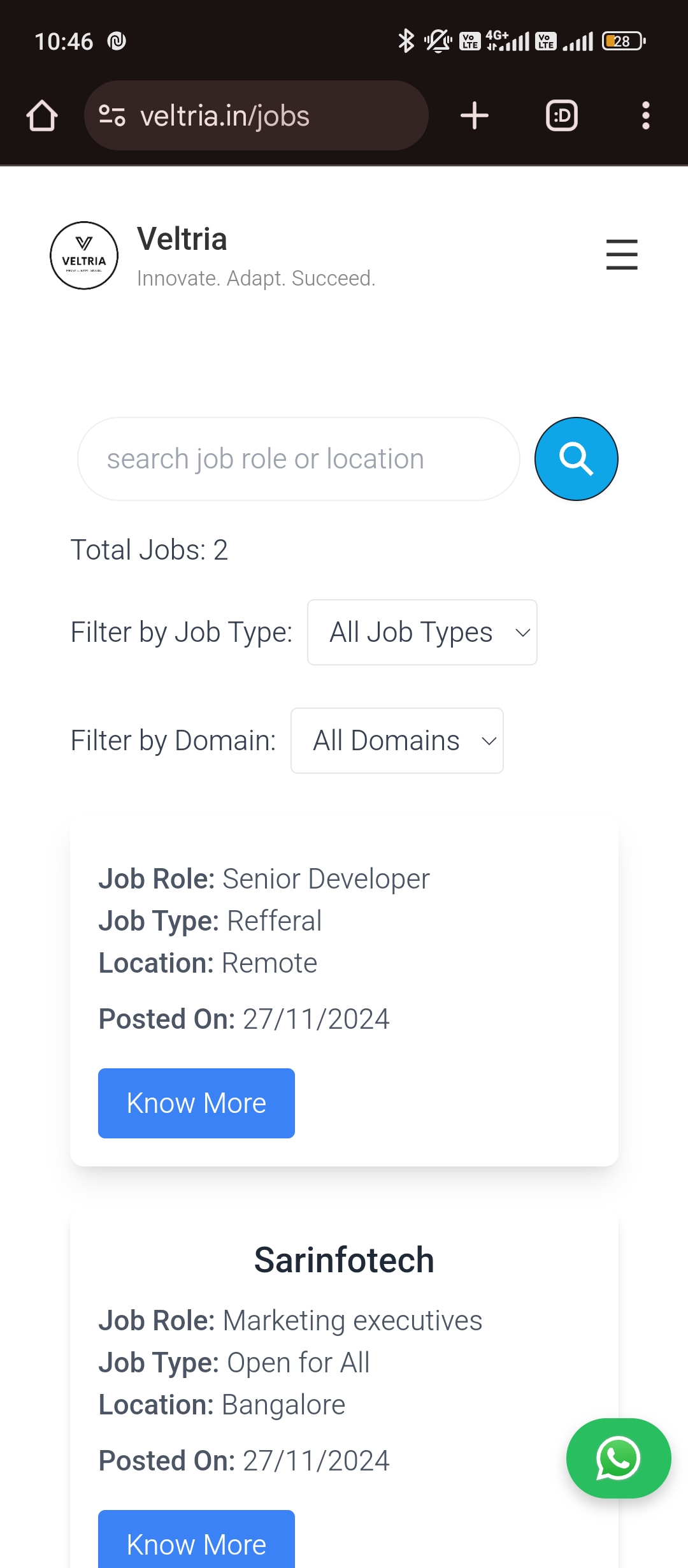This screenshot has height=1568, width=688.
Task: Focus the job role or location search field
Action: (298, 459)
